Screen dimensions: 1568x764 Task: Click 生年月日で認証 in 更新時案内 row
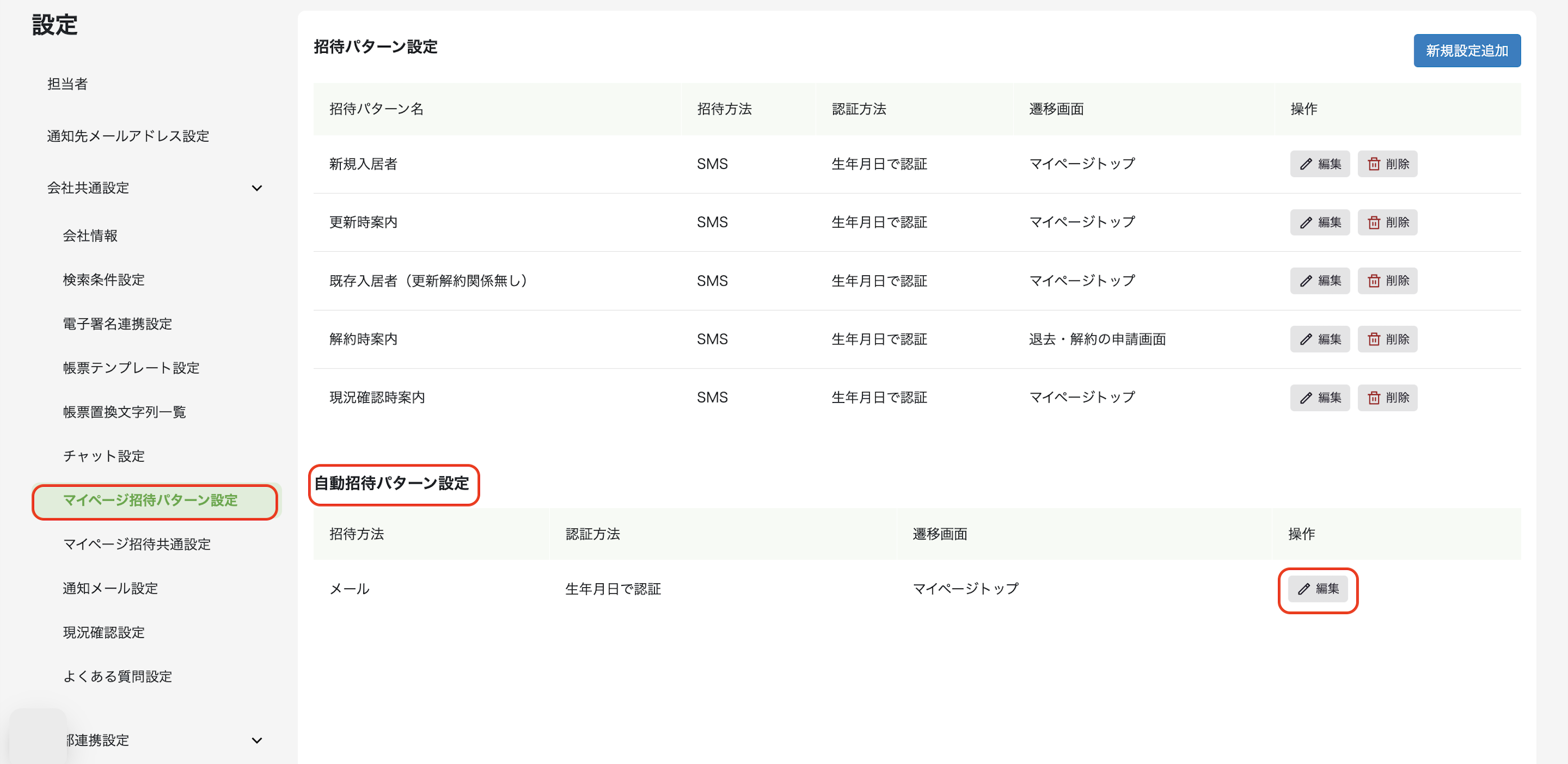pos(879,222)
